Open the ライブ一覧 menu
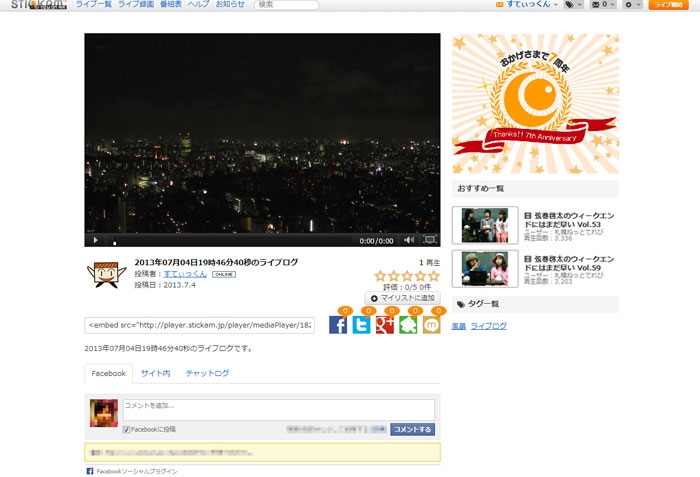 [94, 4]
